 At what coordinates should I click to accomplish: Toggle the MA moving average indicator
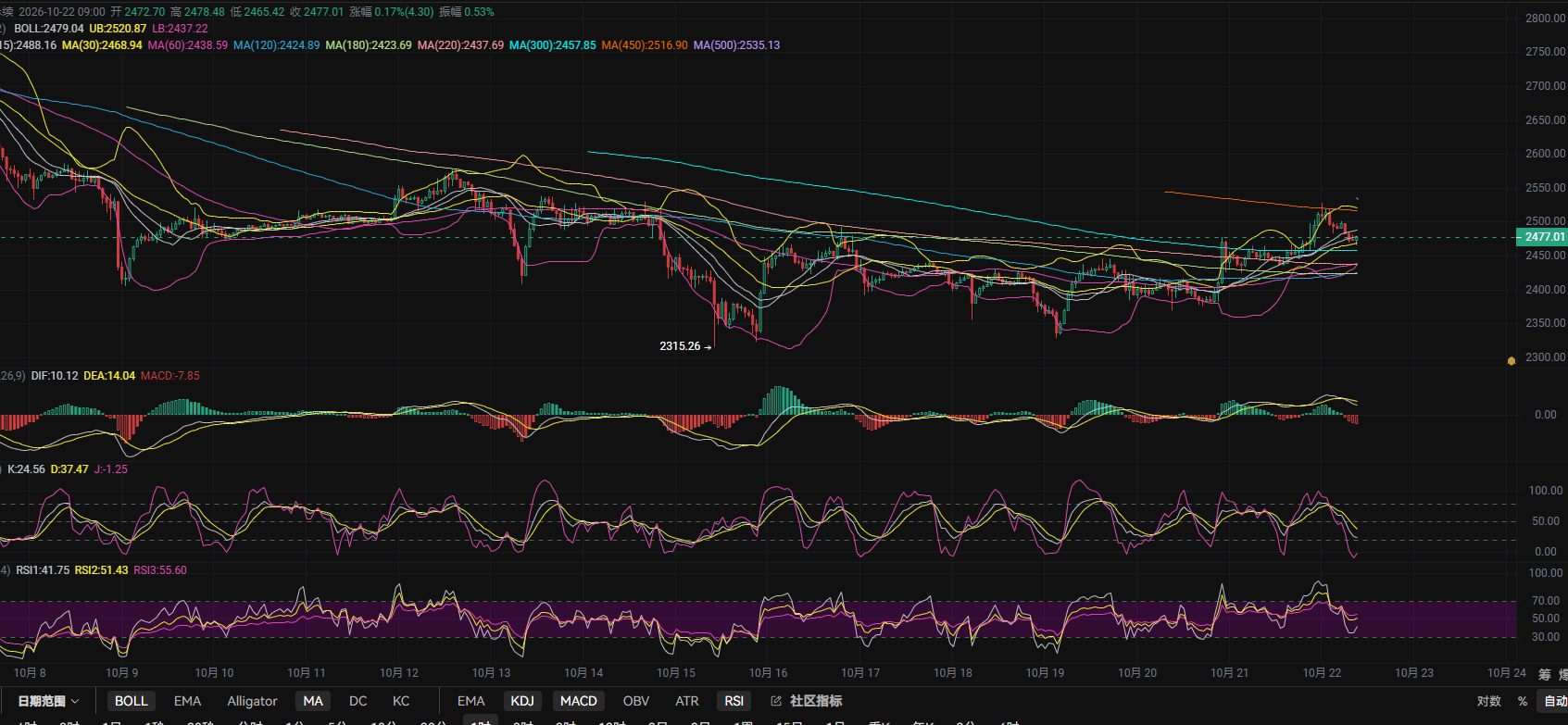click(313, 701)
